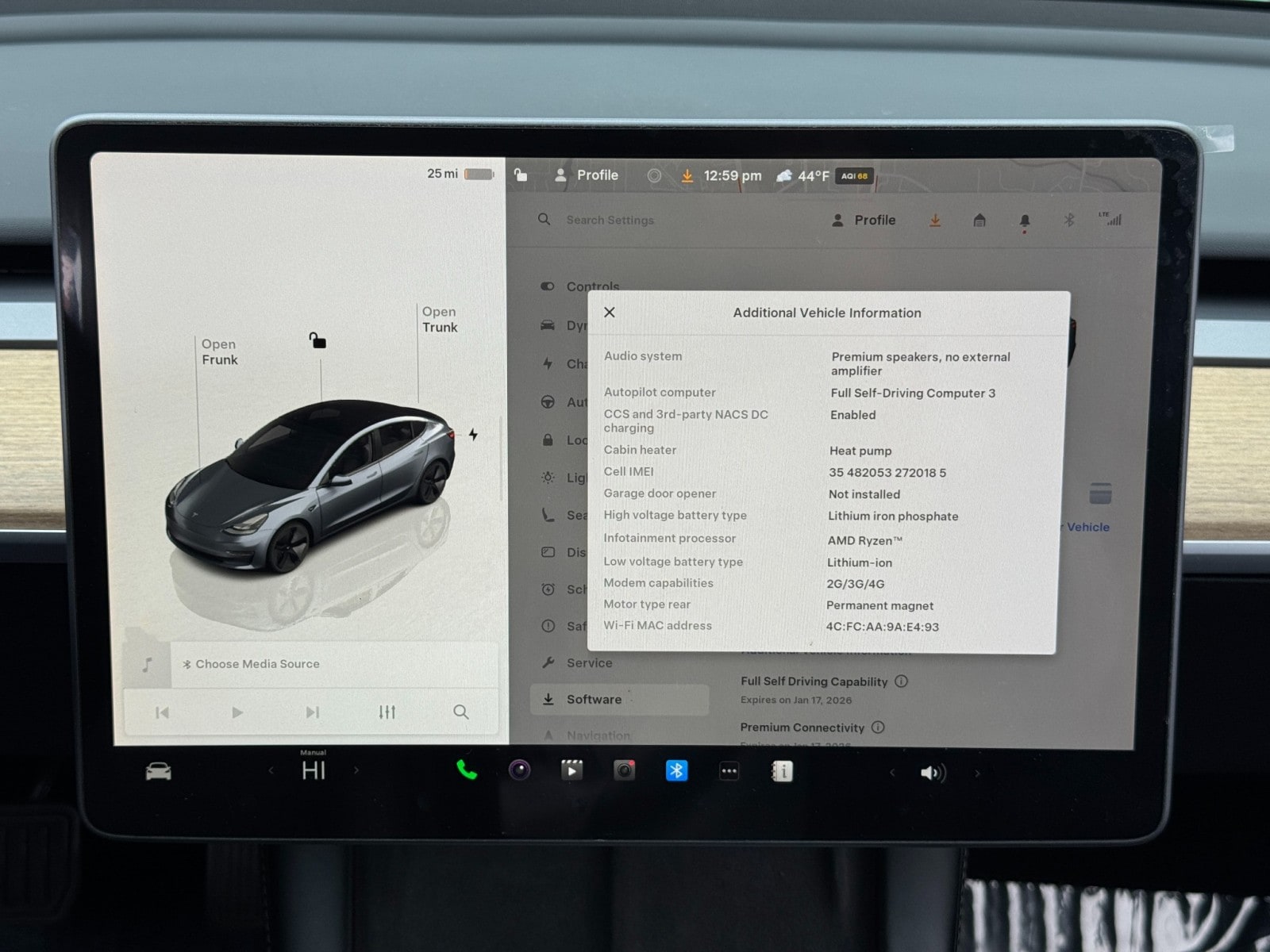Select the Service menu item
The height and width of the screenshot is (952, 1270).
point(588,663)
